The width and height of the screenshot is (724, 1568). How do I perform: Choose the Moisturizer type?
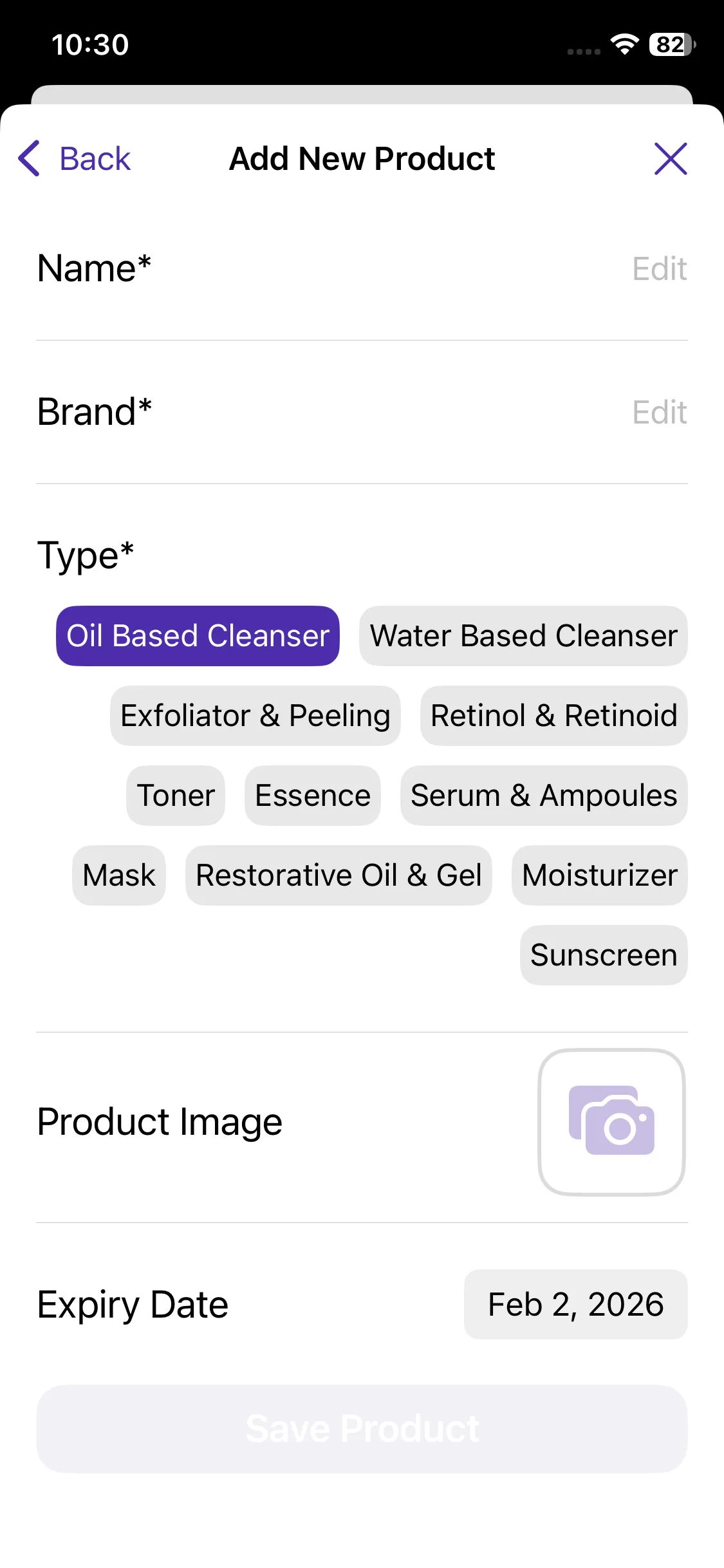pos(600,875)
